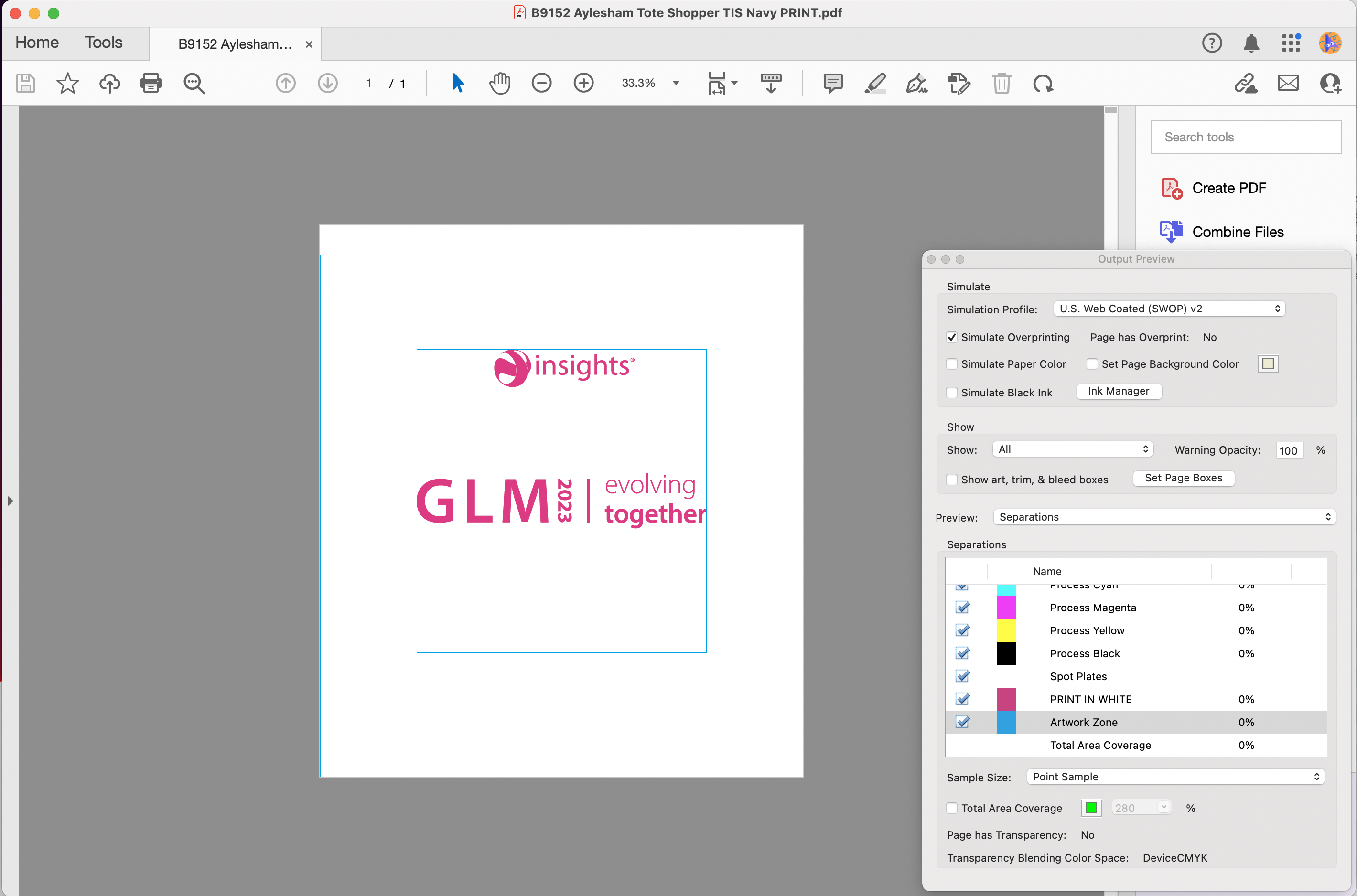Viewport: 1357px width, 896px height.
Task: Click the Delete trash icon in toolbar
Action: [1002, 84]
